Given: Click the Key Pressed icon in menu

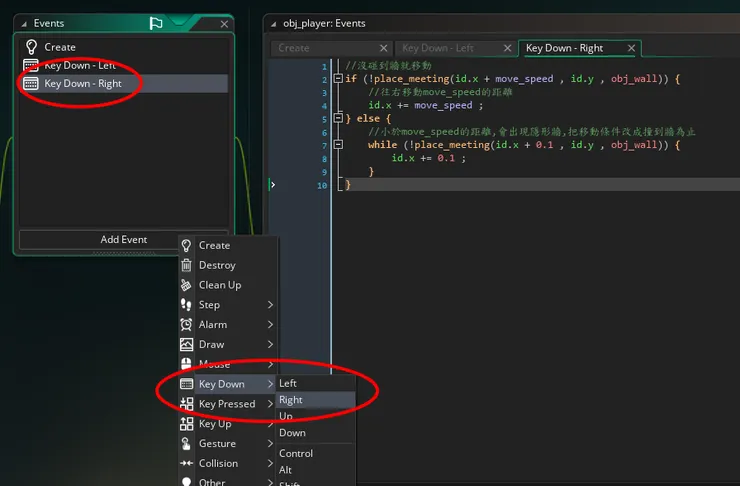Looking at the screenshot, I should pyautogui.click(x=186, y=404).
